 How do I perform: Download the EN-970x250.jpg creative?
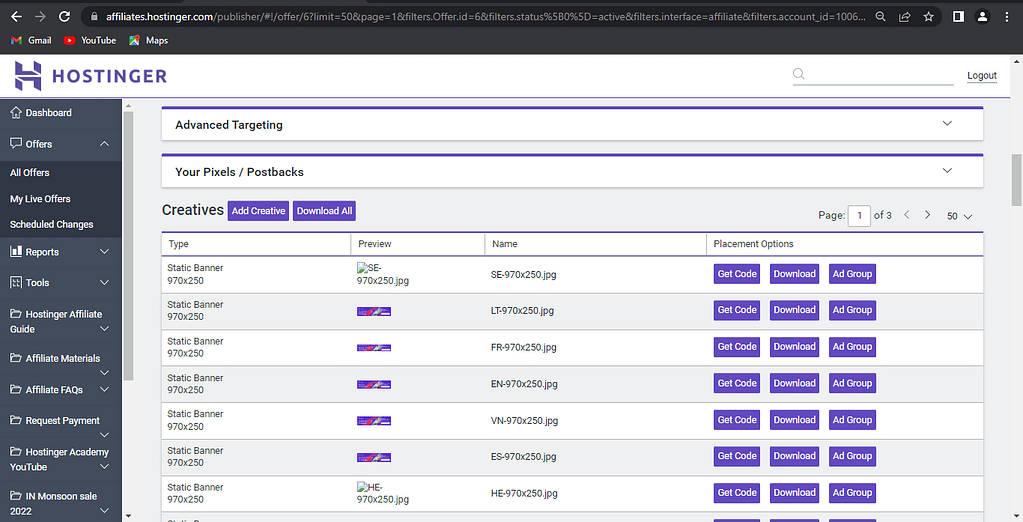(x=795, y=383)
